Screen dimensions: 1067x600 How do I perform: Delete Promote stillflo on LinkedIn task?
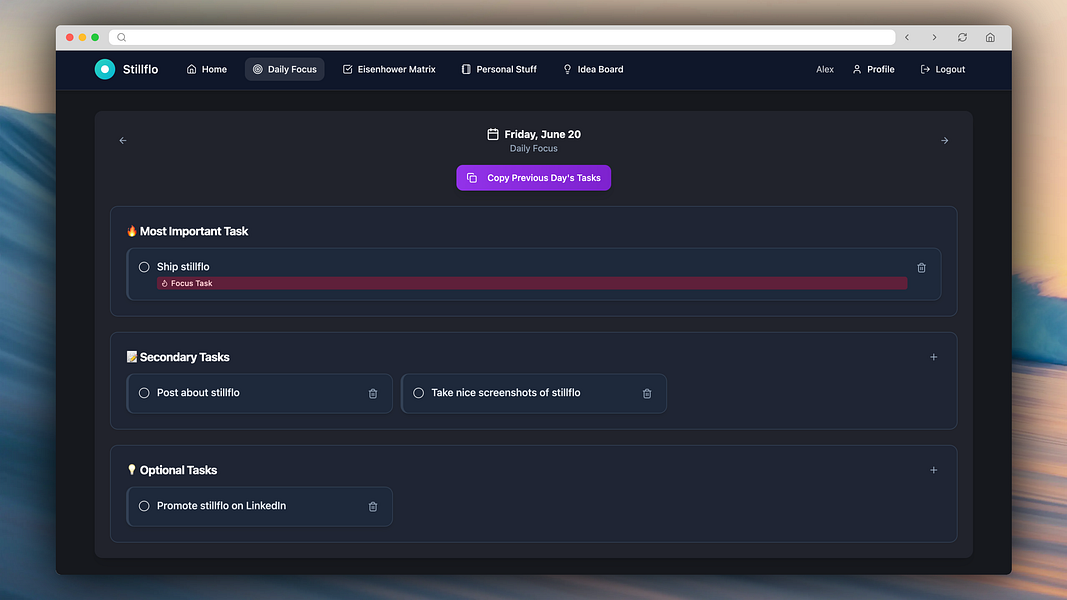[373, 507]
